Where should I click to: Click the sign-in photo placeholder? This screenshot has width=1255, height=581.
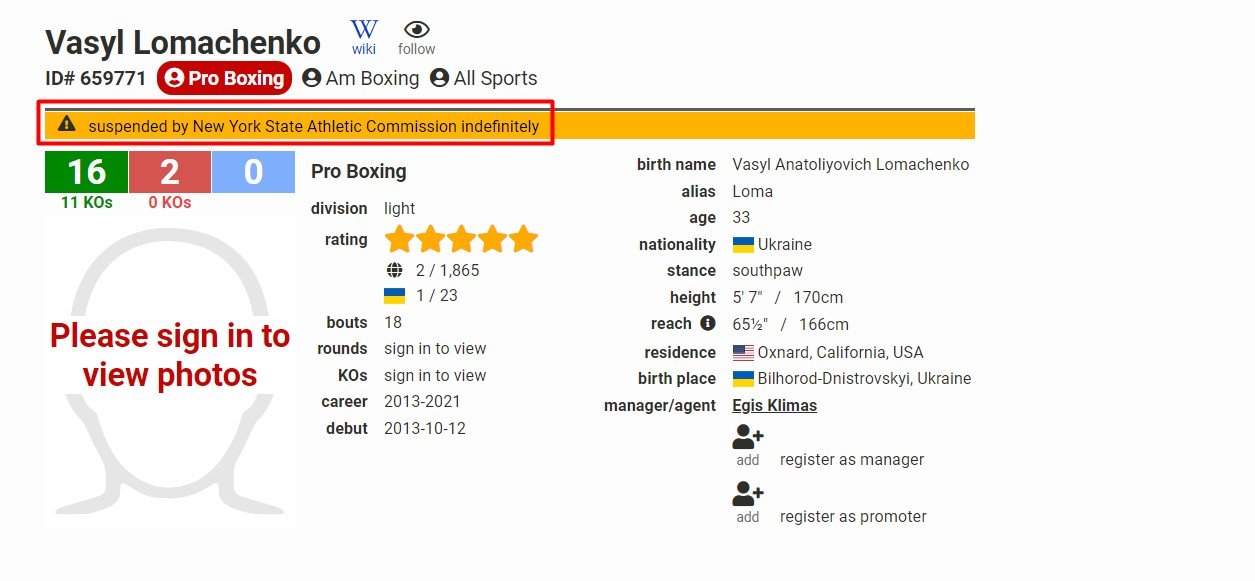click(x=170, y=355)
